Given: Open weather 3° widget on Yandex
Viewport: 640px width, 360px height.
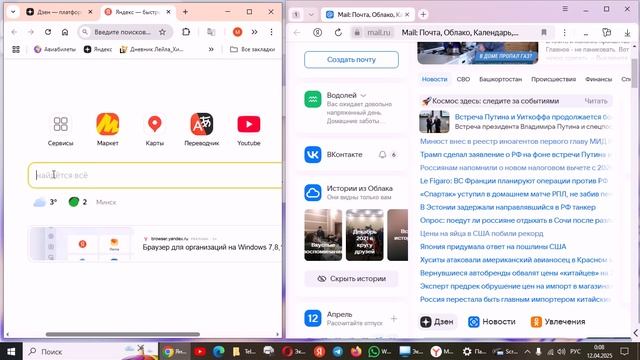Looking at the screenshot, I should click(x=45, y=202).
